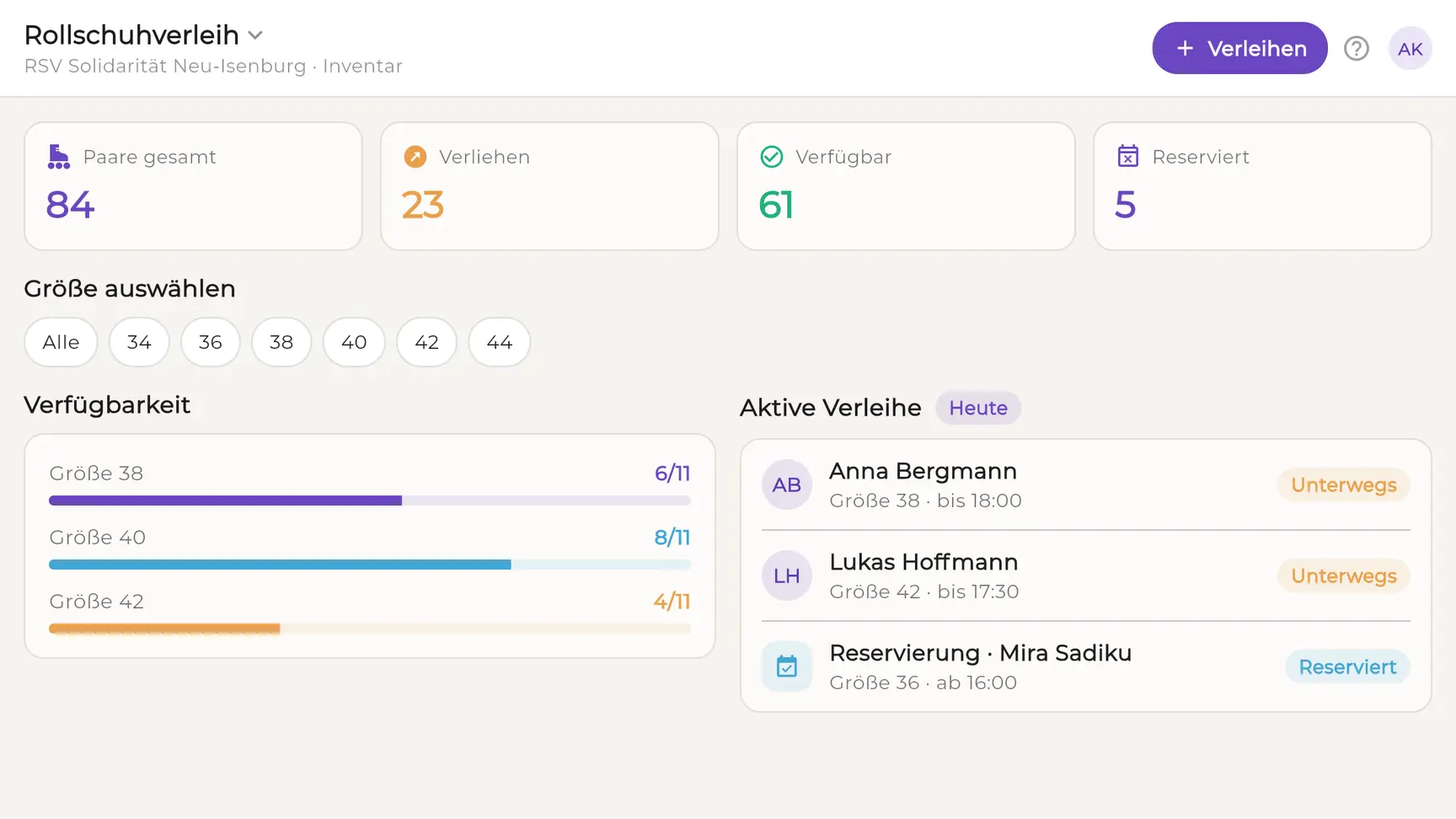Click Lukas Hoffmann's LH avatar
1456x819 pixels.
[787, 575]
